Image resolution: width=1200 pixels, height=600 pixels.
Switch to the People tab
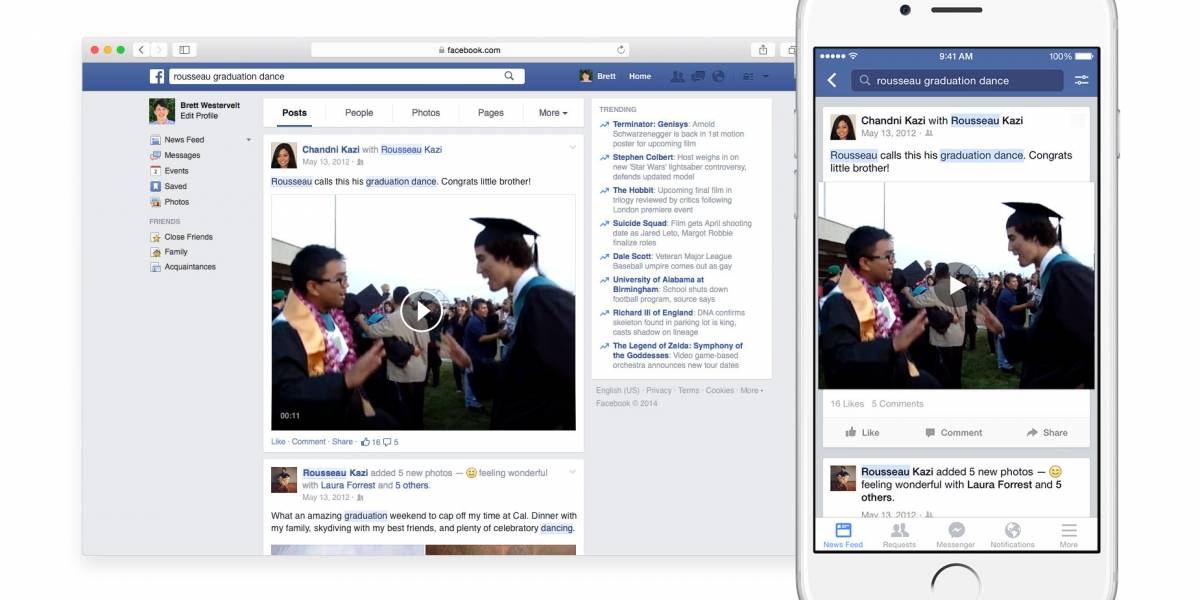click(x=359, y=113)
